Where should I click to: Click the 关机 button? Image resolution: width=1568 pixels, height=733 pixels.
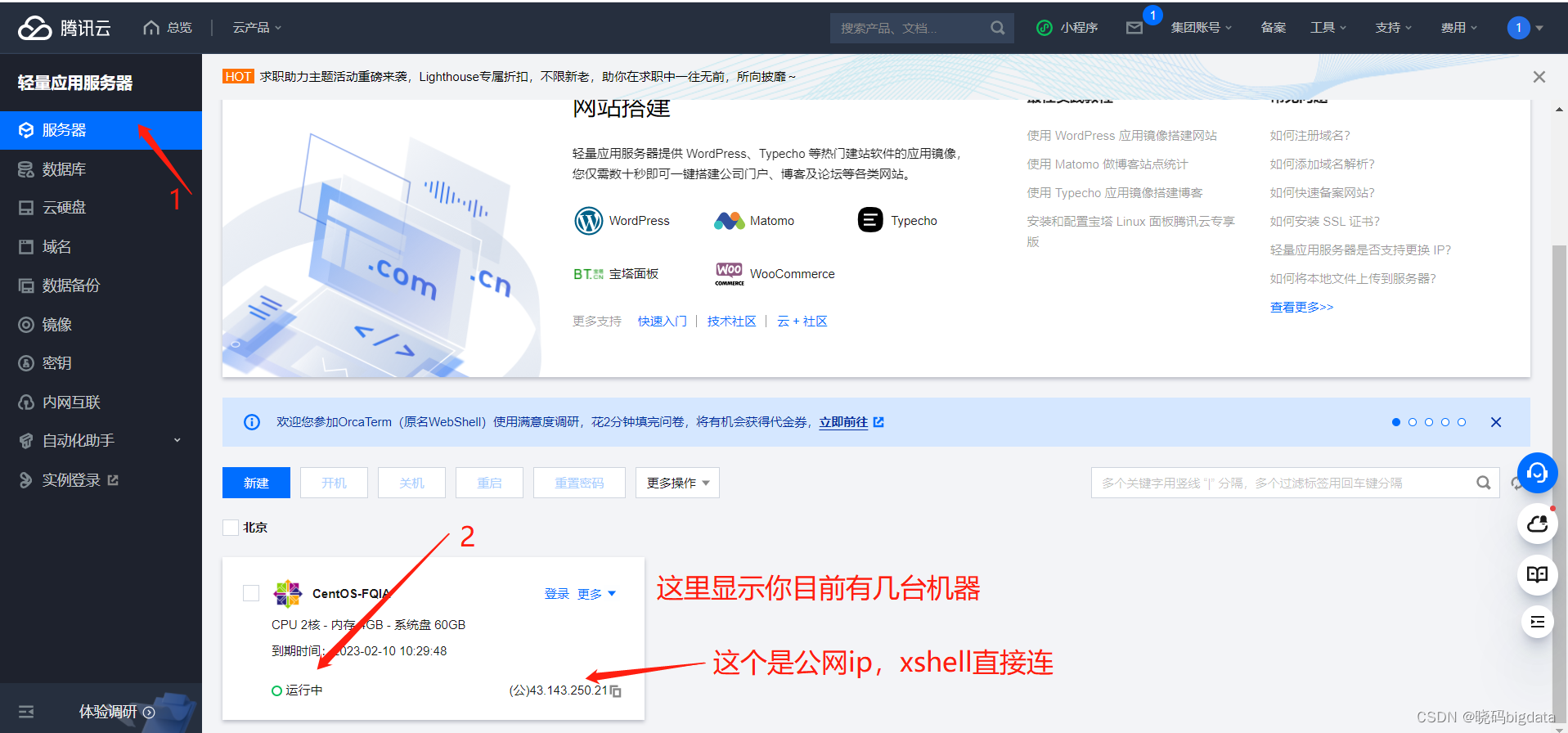coord(411,483)
